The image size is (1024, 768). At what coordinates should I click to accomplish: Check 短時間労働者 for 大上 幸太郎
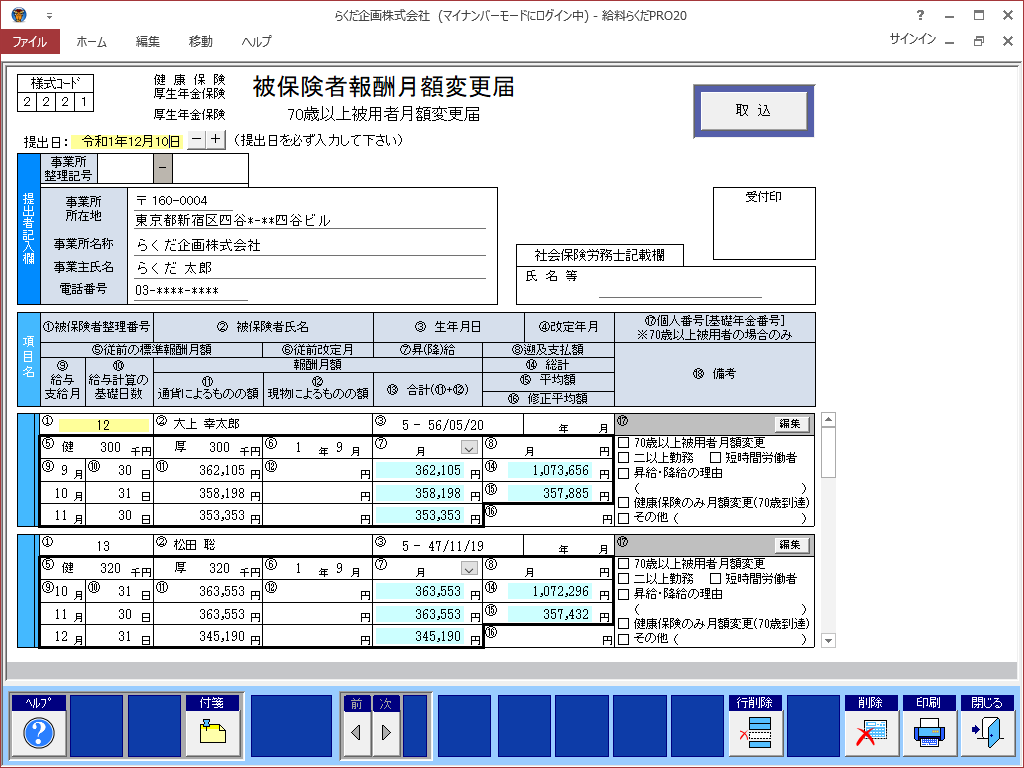(715, 458)
